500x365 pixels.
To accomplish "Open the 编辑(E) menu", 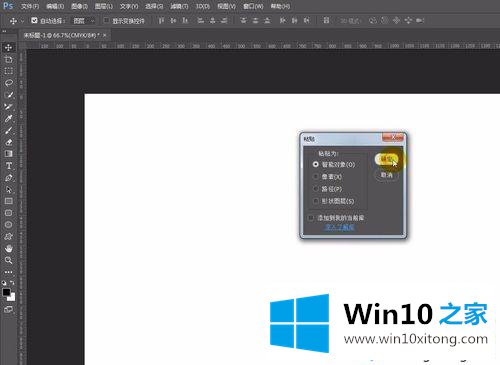I will pyautogui.click(x=55, y=6).
